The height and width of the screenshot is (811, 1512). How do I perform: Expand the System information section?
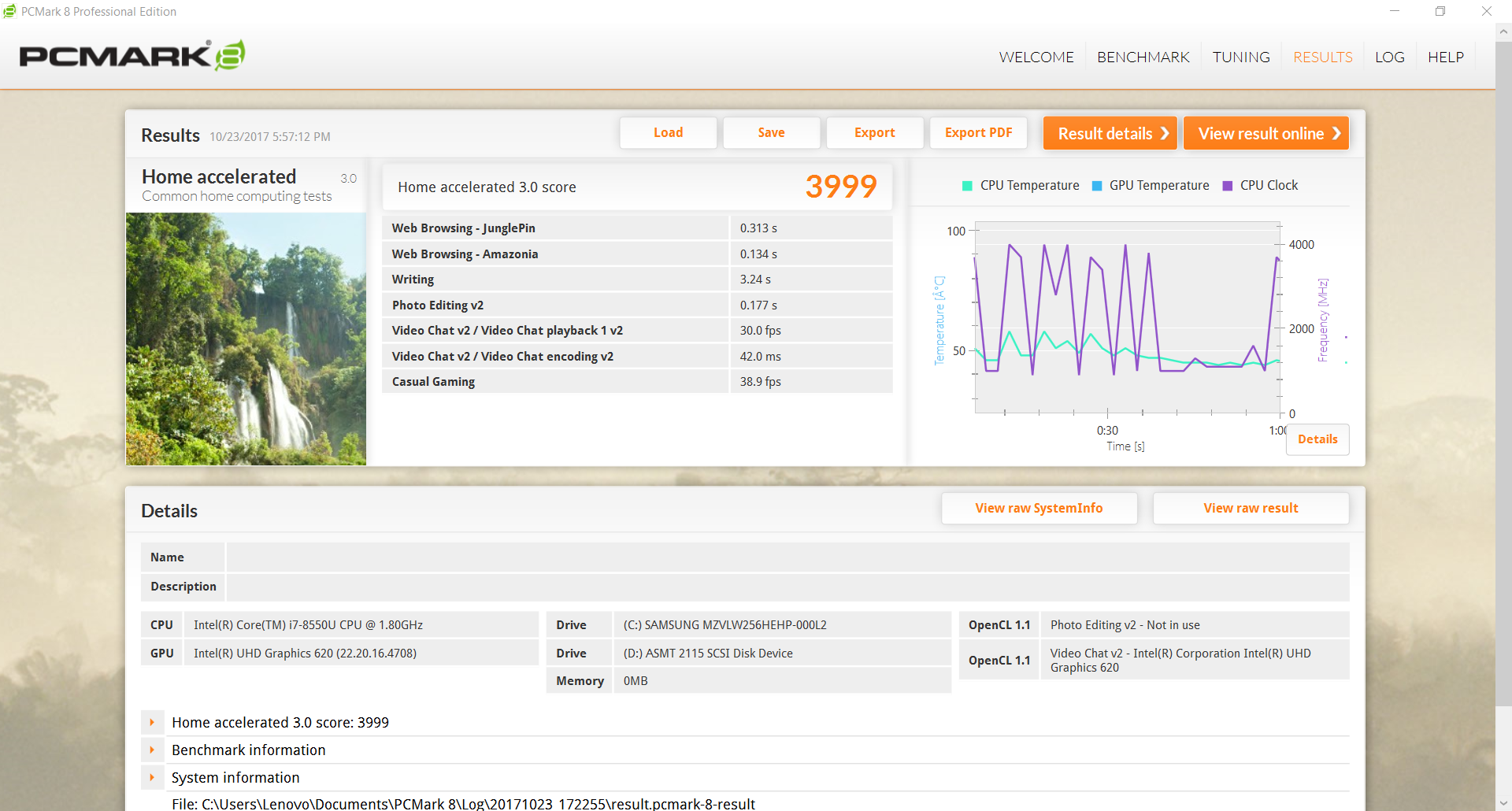(x=152, y=777)
